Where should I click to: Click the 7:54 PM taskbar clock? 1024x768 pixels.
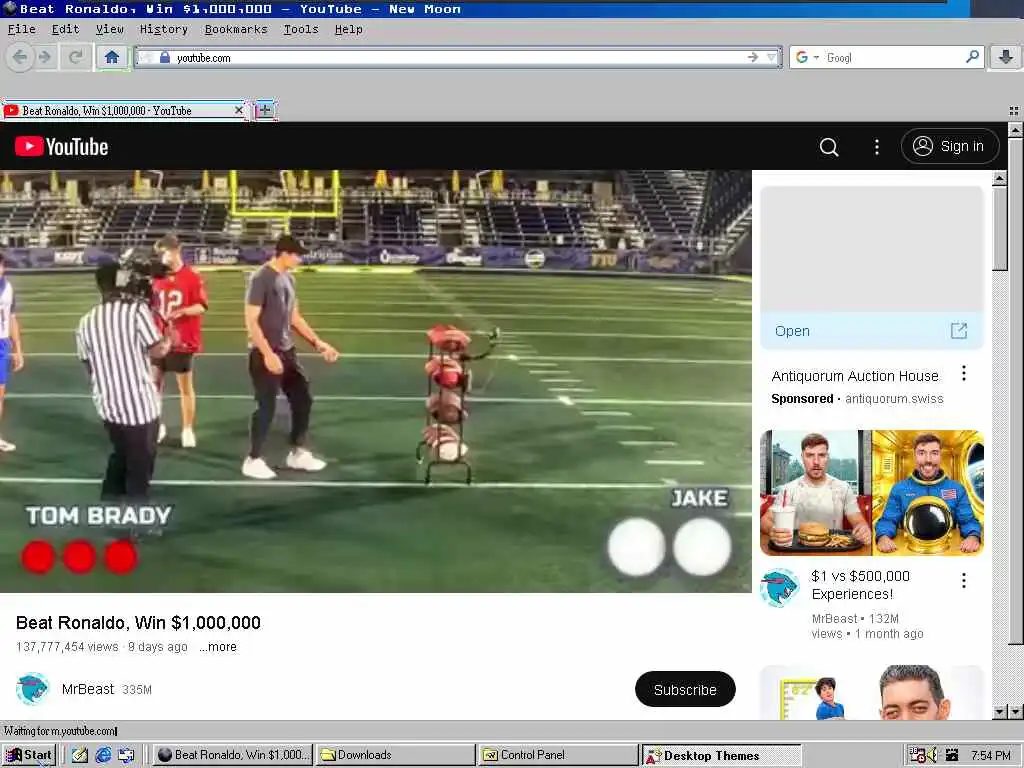tap(991, 755)
